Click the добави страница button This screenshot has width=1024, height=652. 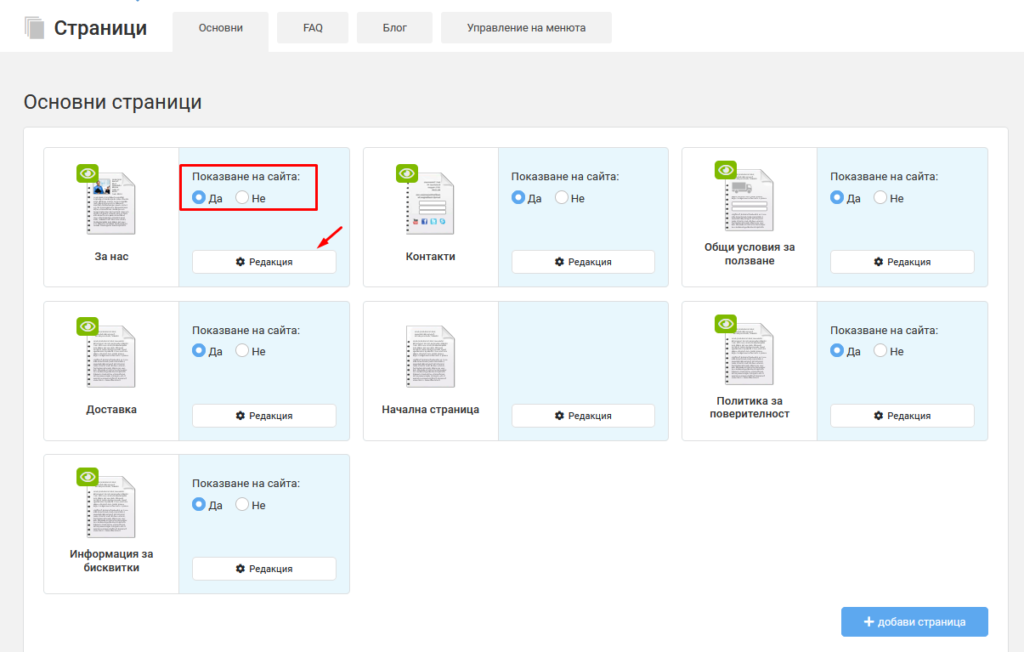point(914,622)
